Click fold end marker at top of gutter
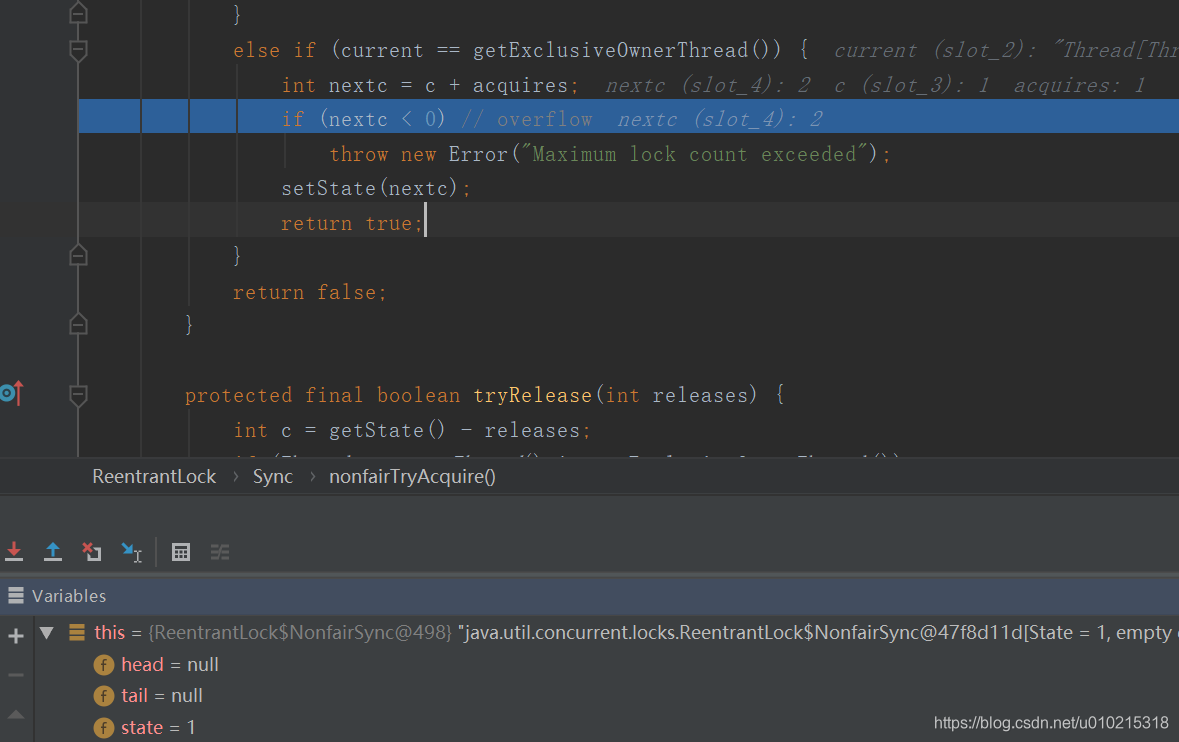Image resolution: width=1179 pixels, height=742 pixels. (x=78, y=13)
